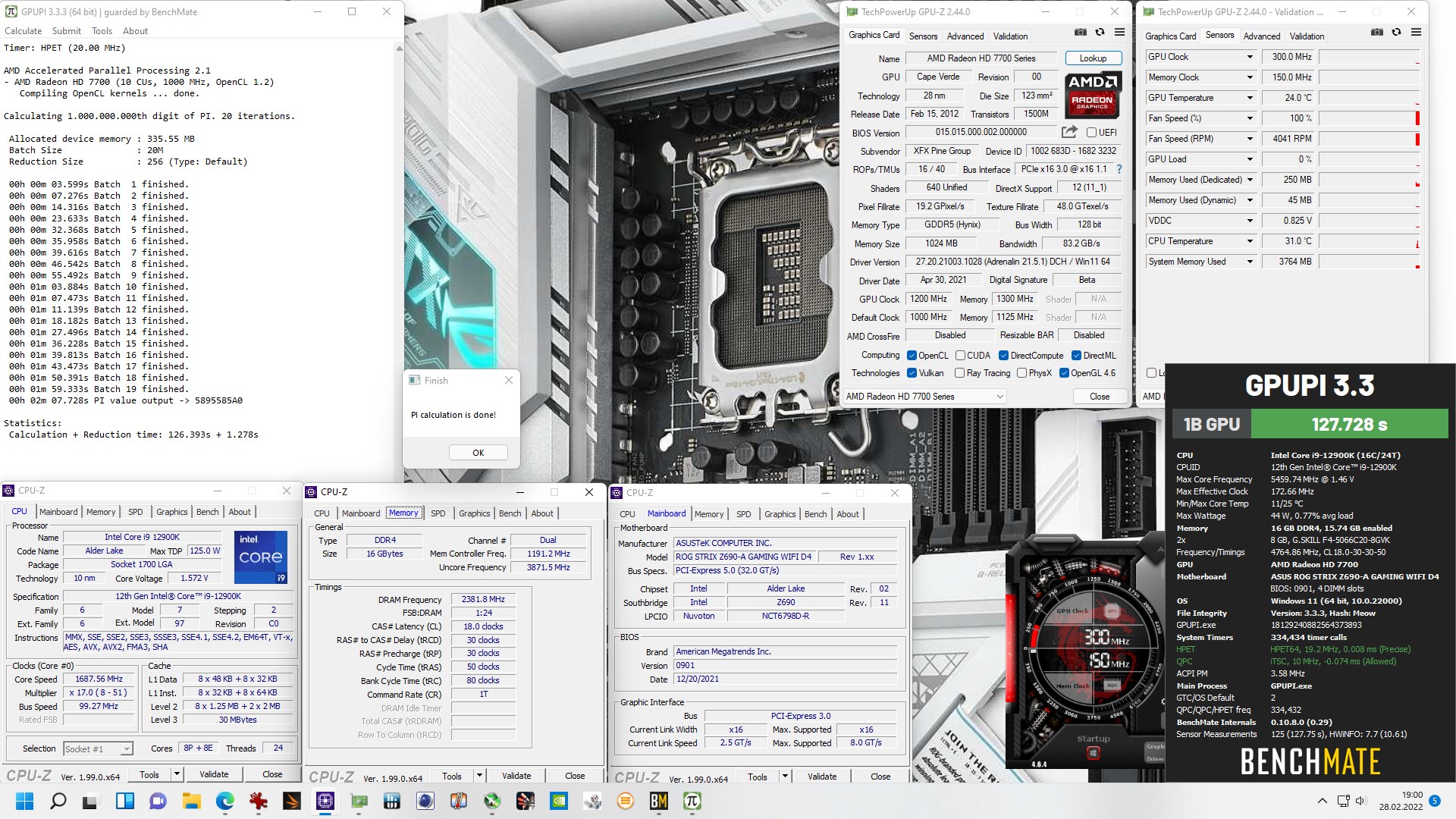
Task: Toggle the OpenGL 4.6 checkbox
Action: coord(1064,372)
